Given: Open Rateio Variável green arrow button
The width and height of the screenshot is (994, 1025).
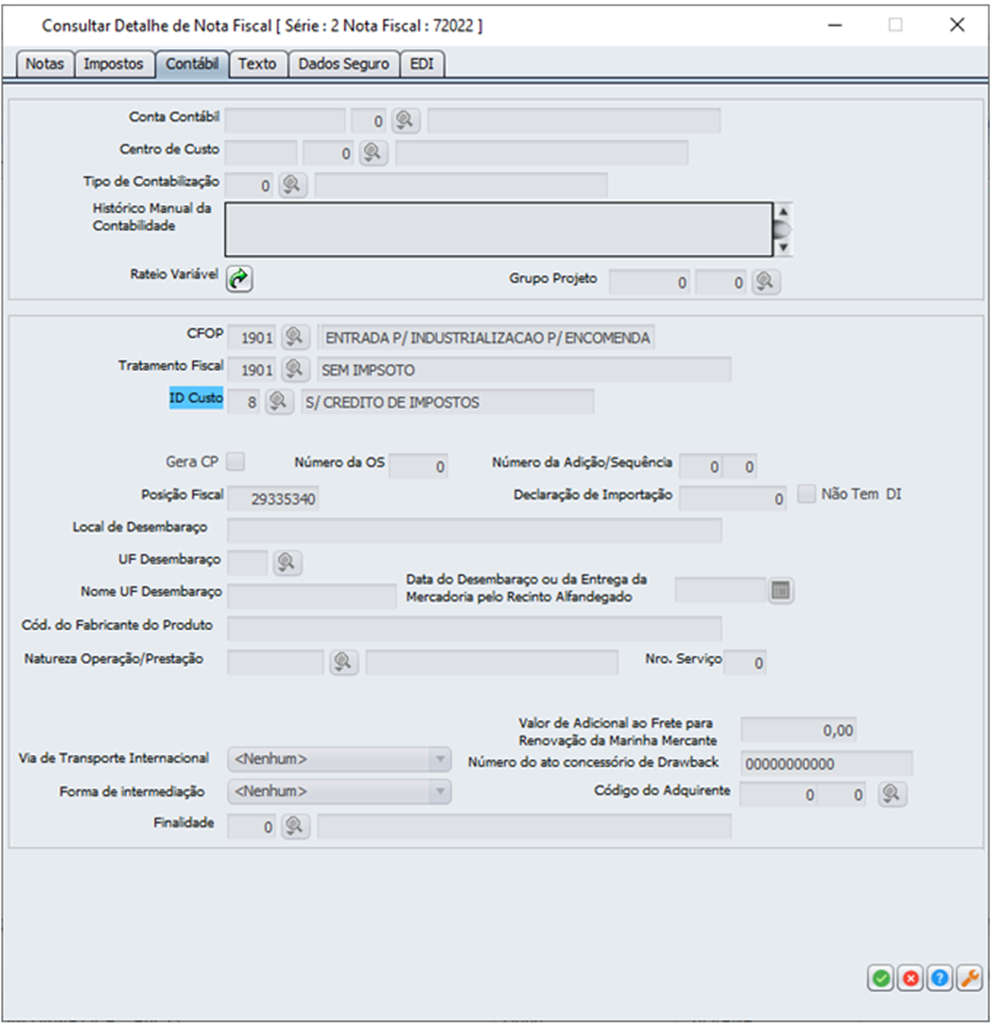Looking at the screenshot, I should point(238,279).
